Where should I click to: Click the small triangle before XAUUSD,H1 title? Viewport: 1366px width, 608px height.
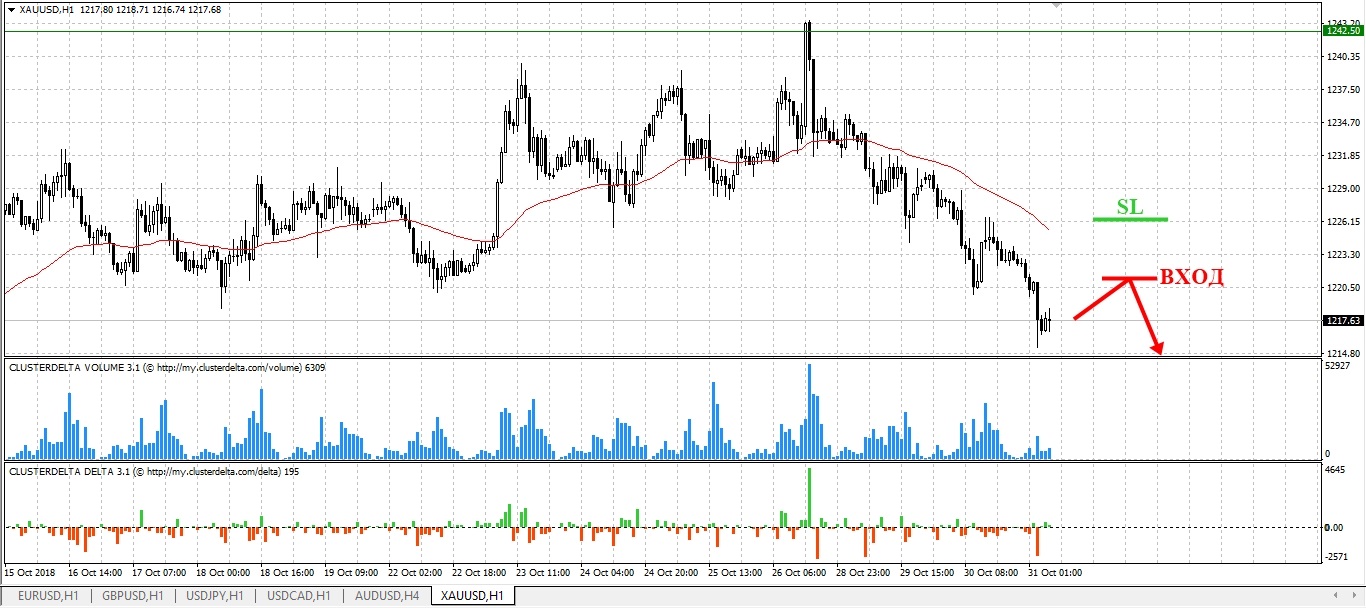[11, 9]
